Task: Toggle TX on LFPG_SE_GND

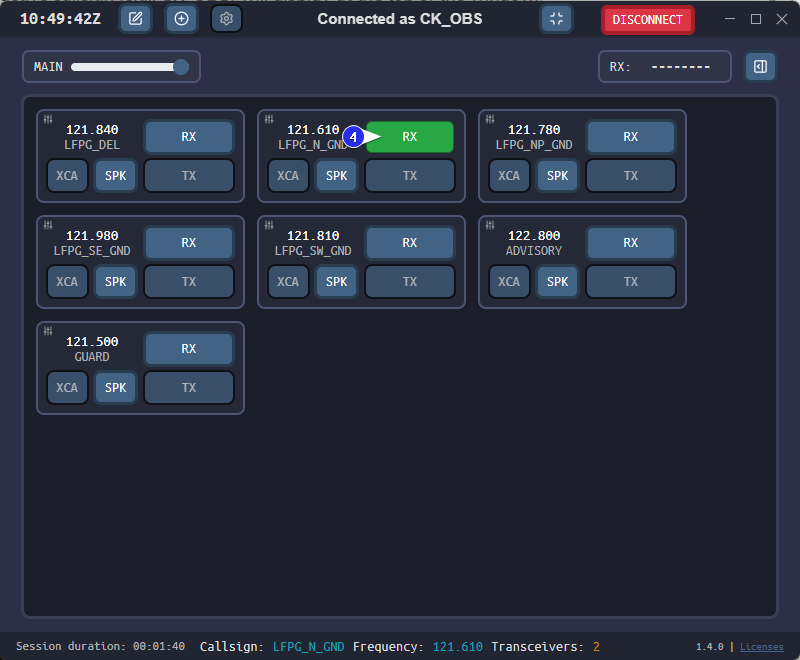Action: point(189,282)
